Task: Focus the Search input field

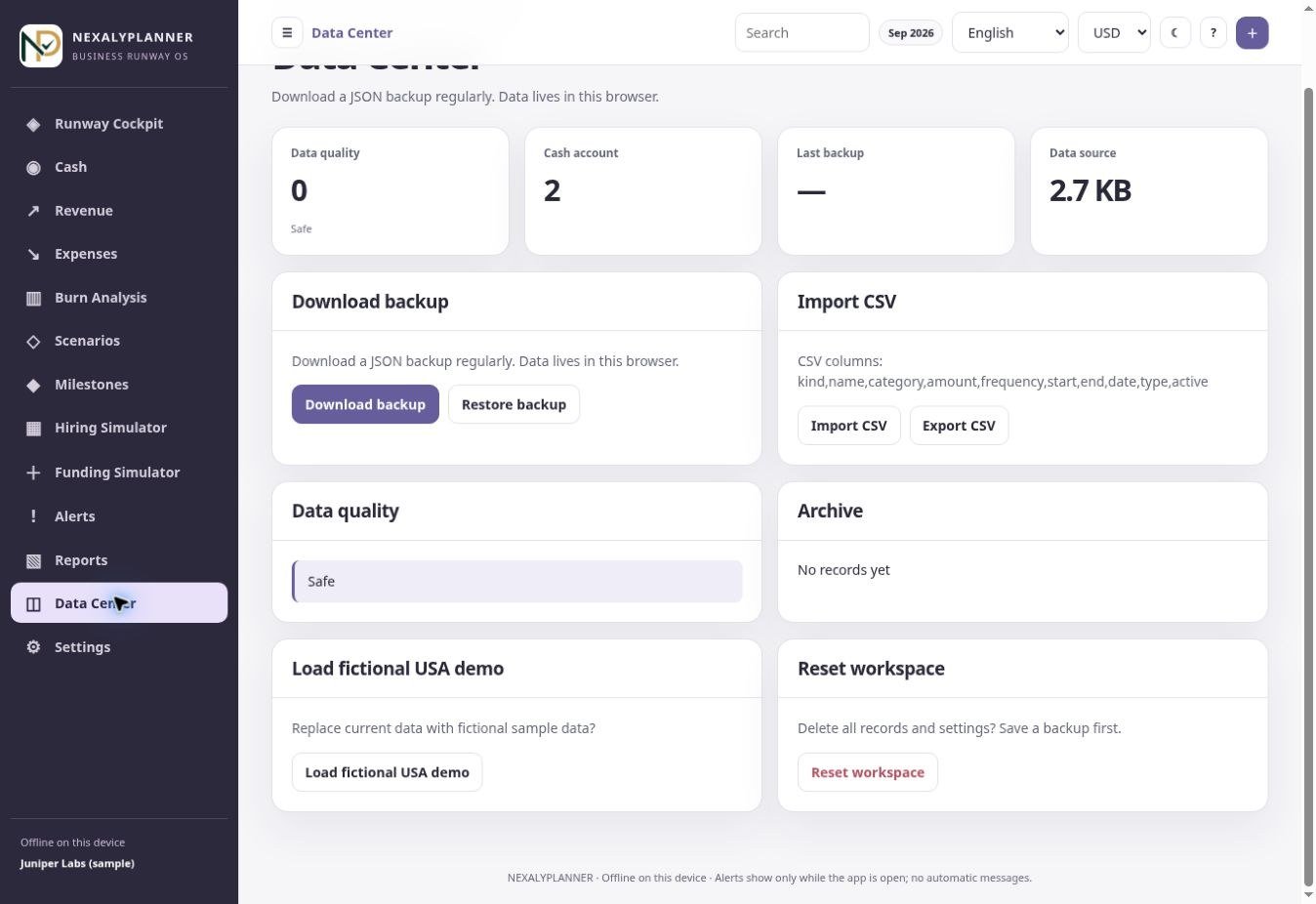Action: click(802, 32)
